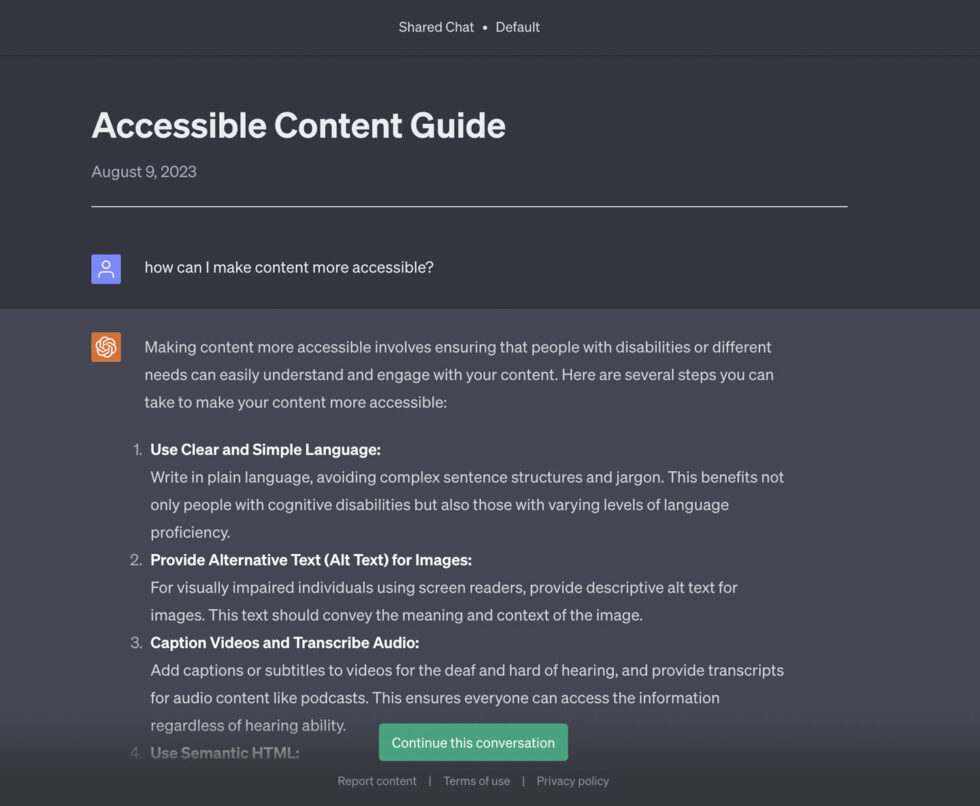
Task: Open the Report content link
Action: click(377, 781)
